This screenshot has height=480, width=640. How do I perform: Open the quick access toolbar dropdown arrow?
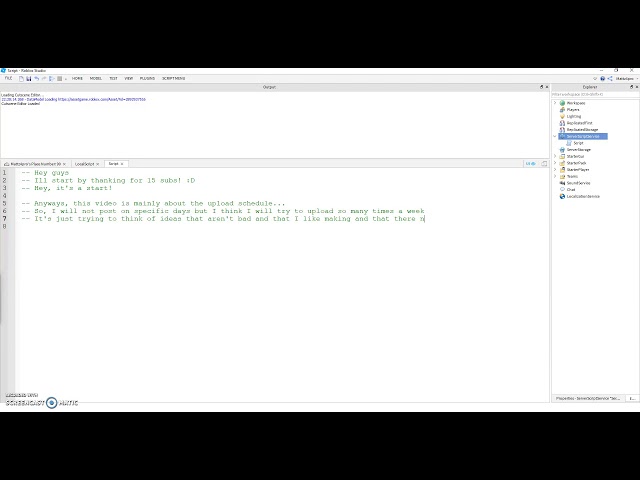click(x=66, y=79)
